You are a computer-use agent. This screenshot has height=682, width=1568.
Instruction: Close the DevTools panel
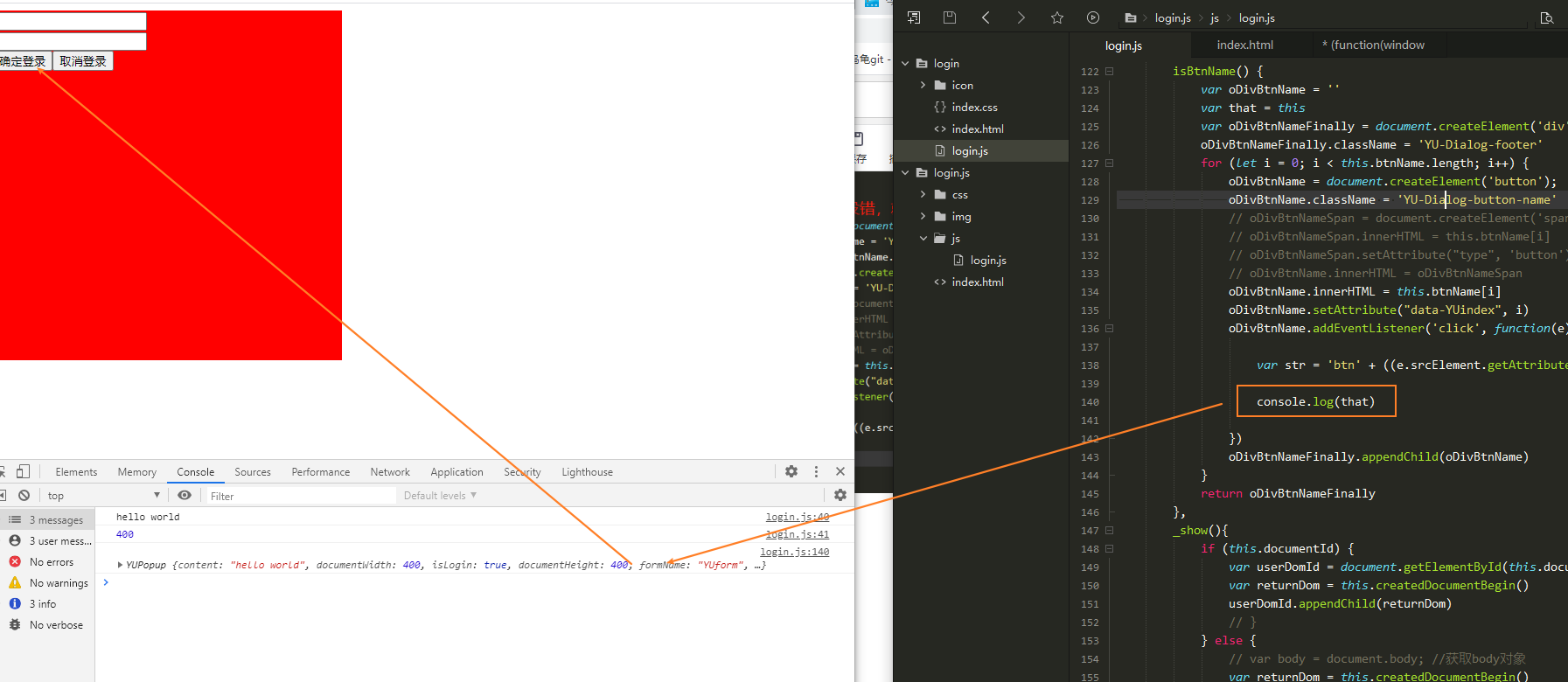tap(840, 471)
